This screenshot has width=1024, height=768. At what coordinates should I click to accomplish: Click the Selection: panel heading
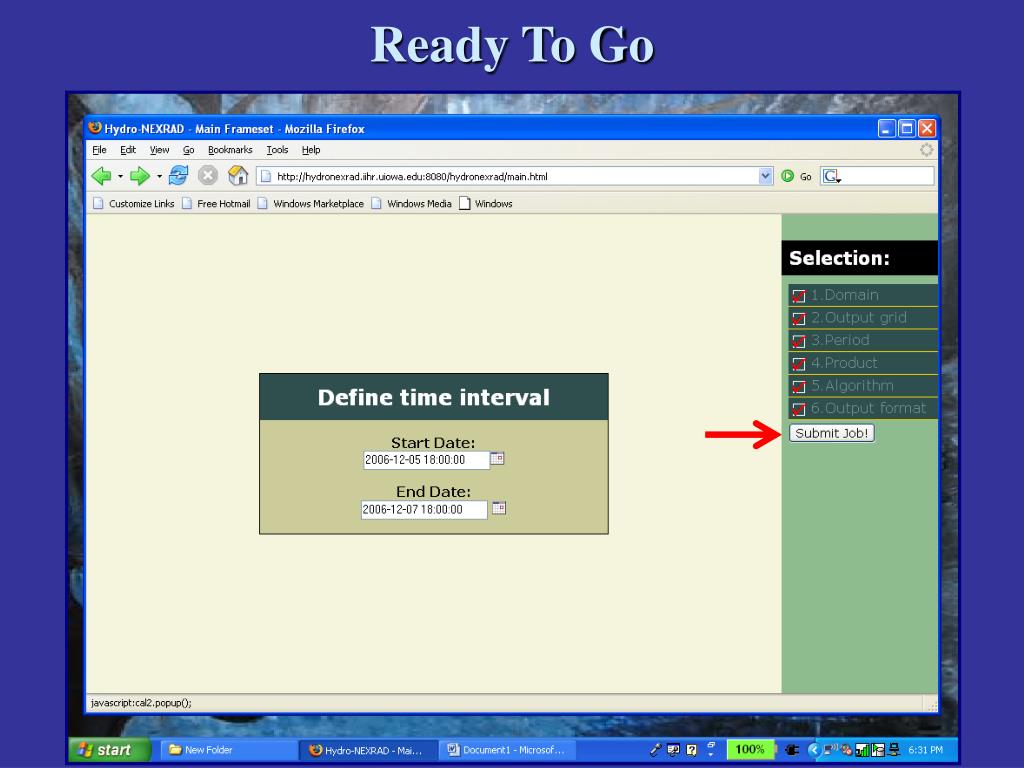[x=839, y=258]
